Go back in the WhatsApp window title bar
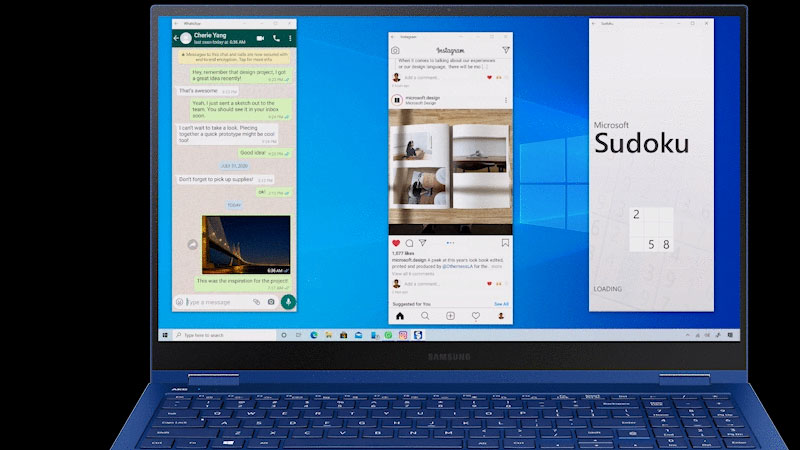 click(176, 23)
